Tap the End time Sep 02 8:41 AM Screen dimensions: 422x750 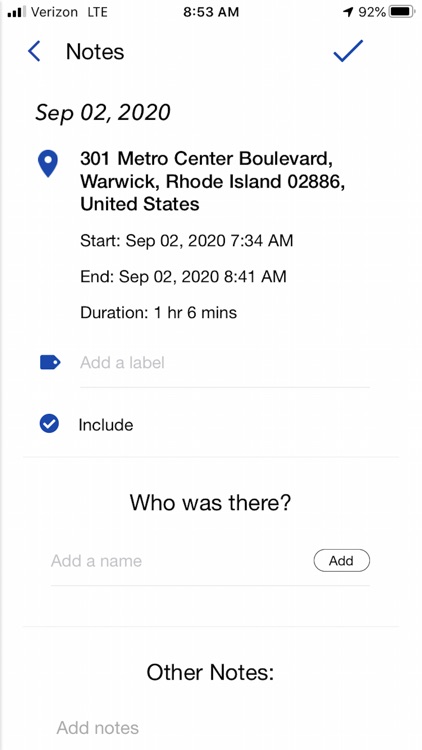pos(183,276)
